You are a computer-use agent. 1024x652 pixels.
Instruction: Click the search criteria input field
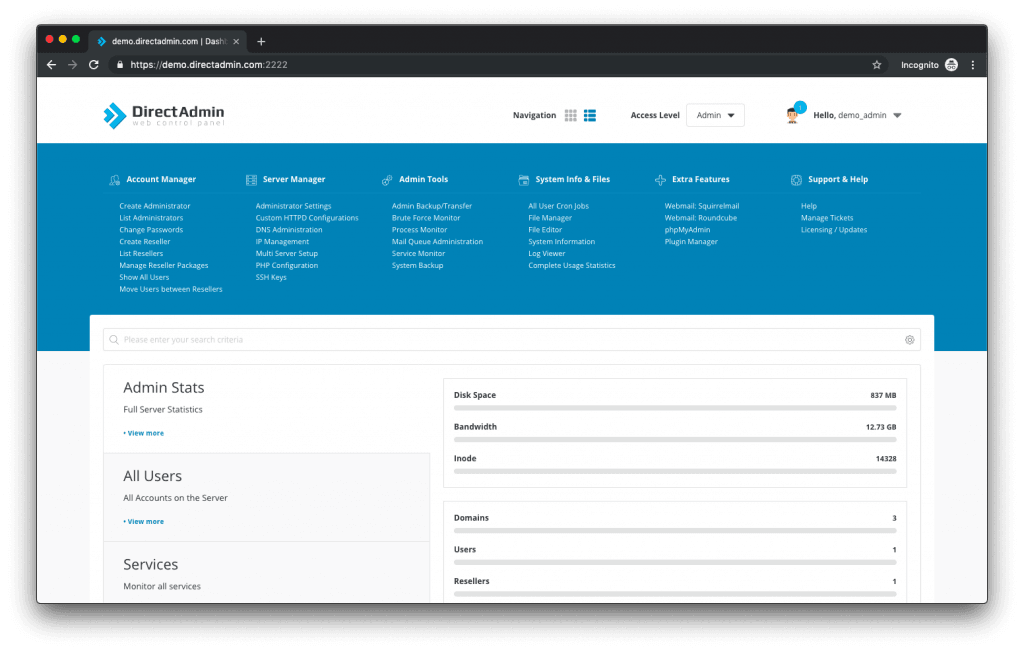(400, 339)
